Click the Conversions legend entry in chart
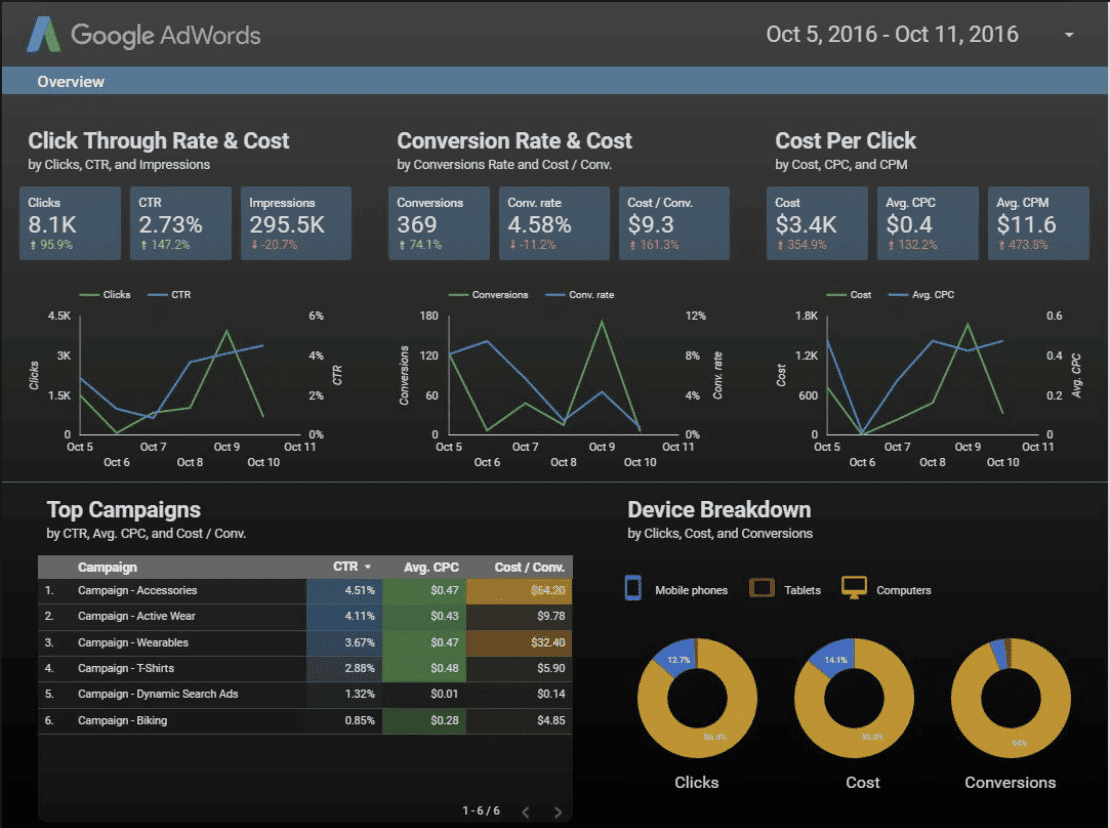This screenshot has height=828, width=1110. point(488,294)
